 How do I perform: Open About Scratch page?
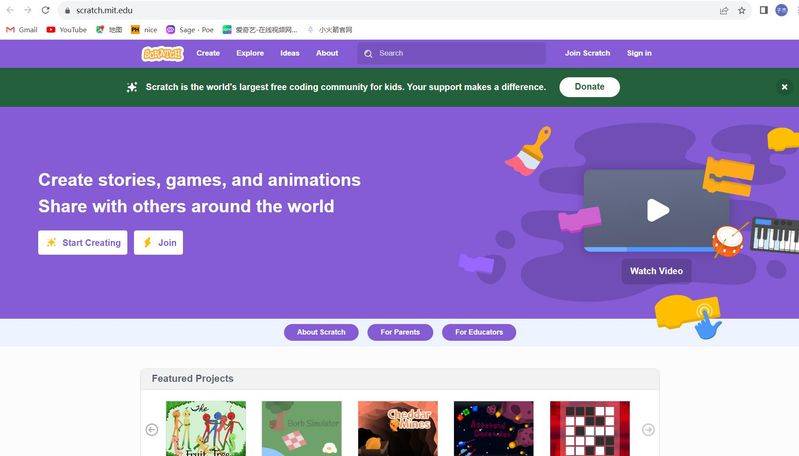tap(321, 332)
